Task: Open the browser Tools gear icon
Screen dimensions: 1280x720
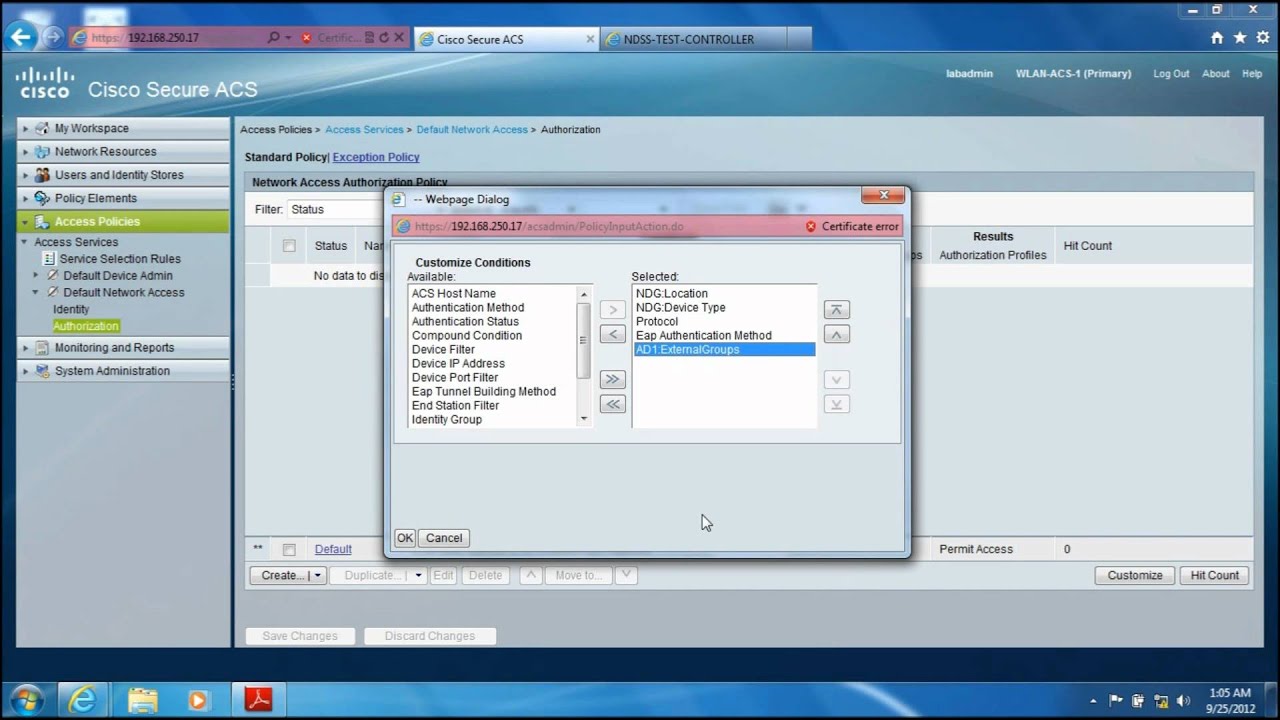Action: (x=1262, y=38)
